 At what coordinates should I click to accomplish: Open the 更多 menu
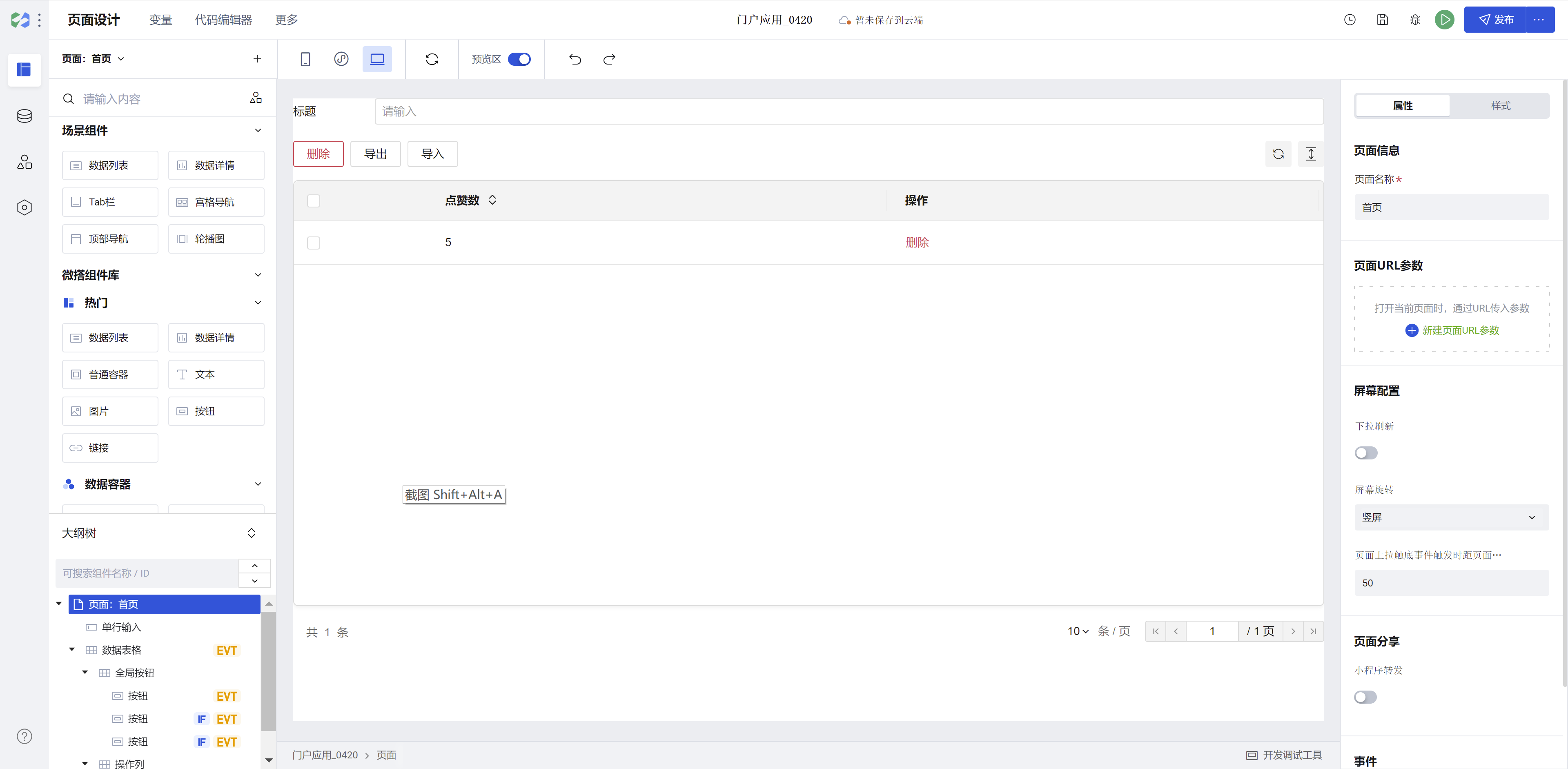(x=286, y=20)
